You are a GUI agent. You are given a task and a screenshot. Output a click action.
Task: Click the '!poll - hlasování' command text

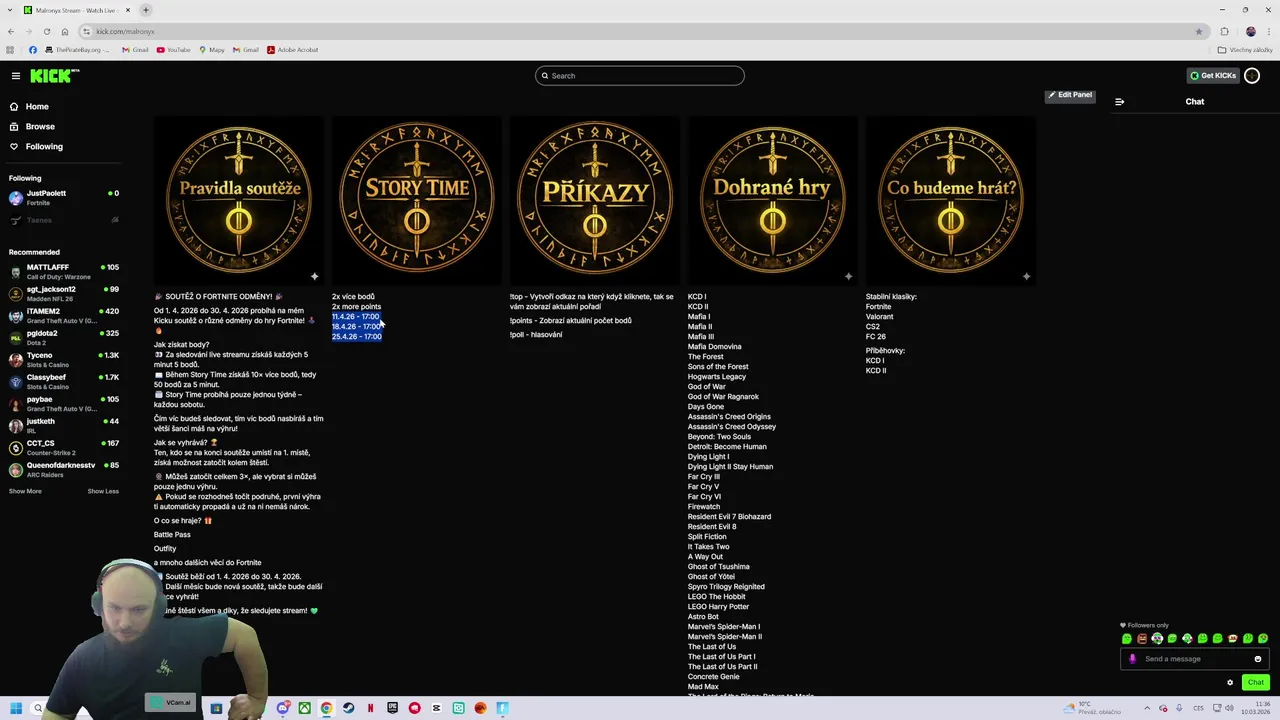pyautogui.click(x=536, y=335)
